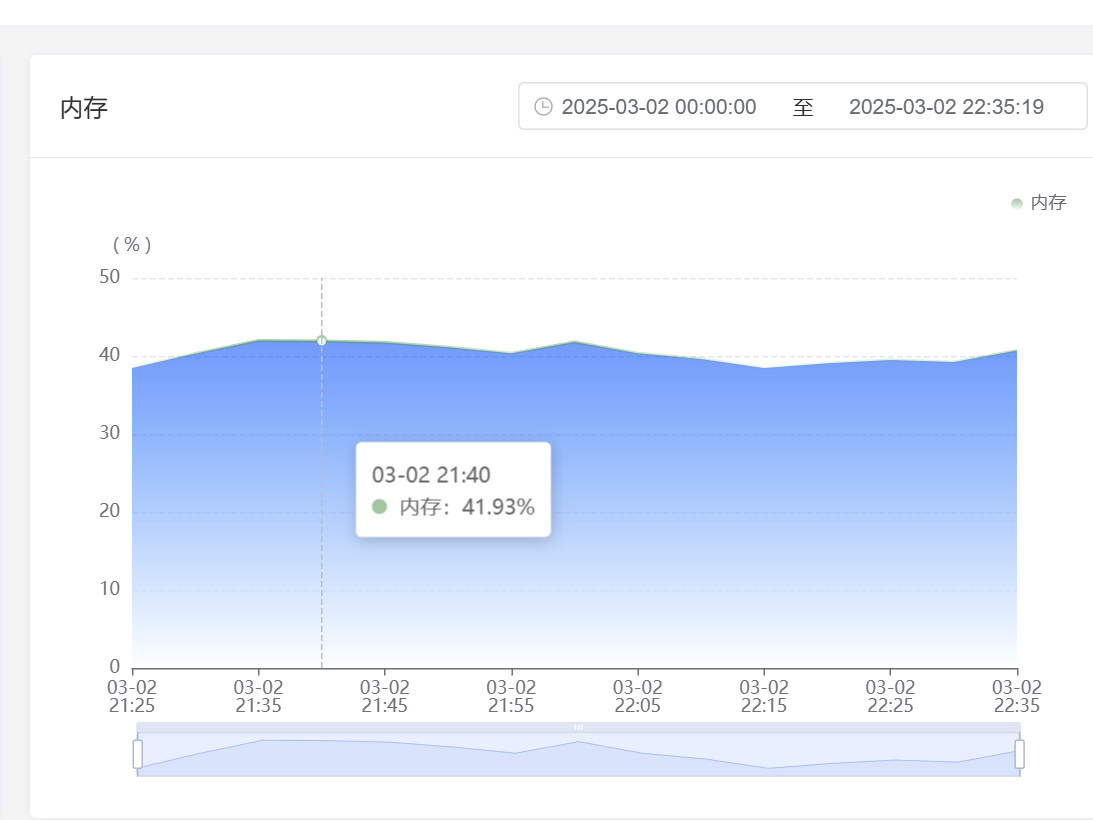The width and height of the screenshot is (1093, 820).
Task: Click the start date 2025-03-02 00:00:00 field
Action: [658, 107]
